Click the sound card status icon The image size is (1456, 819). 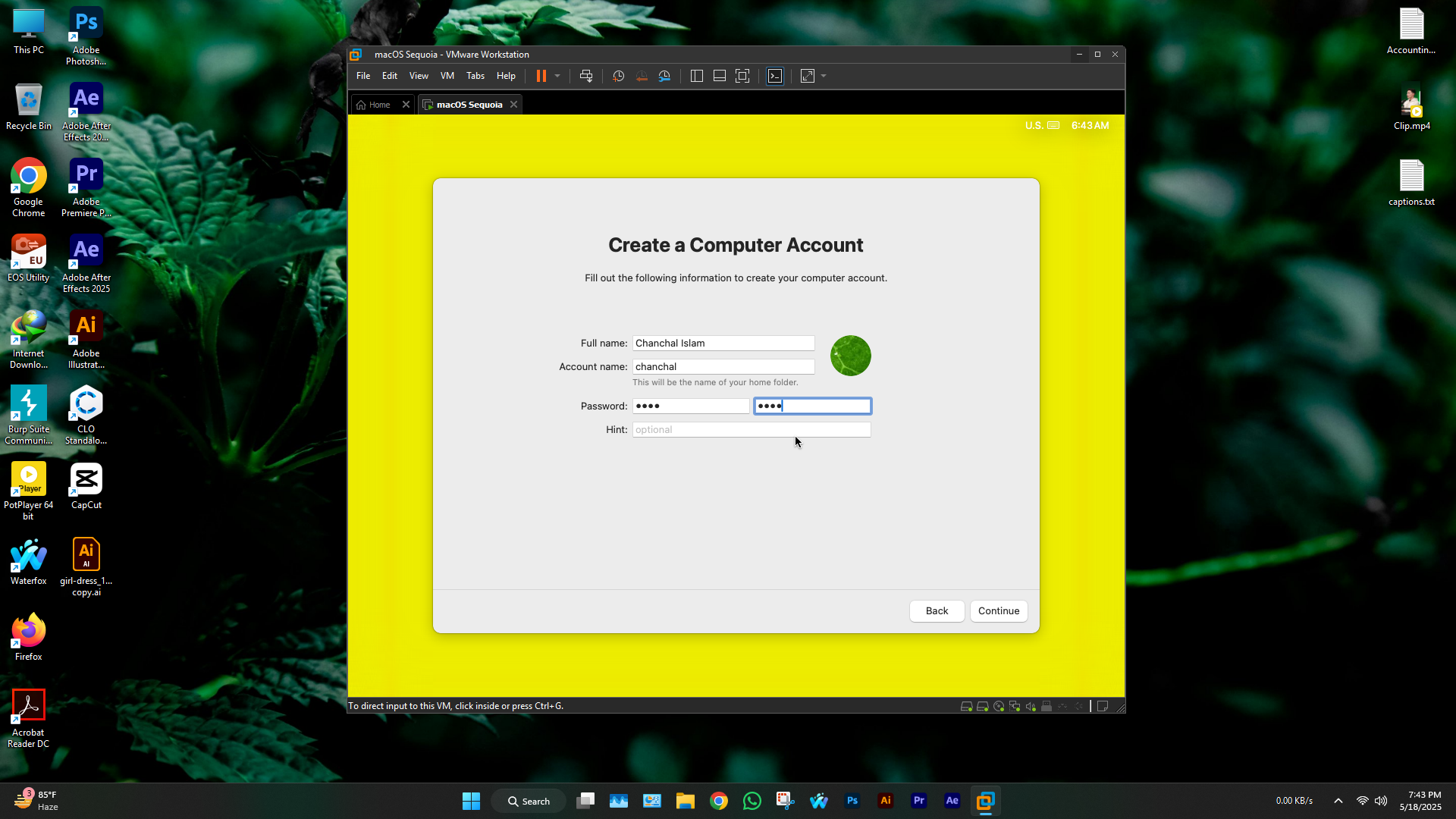tap(1031, 707)
